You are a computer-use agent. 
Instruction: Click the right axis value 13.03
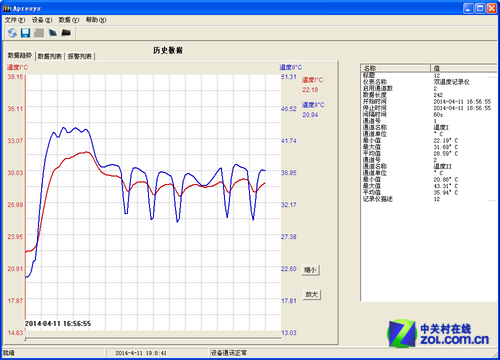point(289,333)
